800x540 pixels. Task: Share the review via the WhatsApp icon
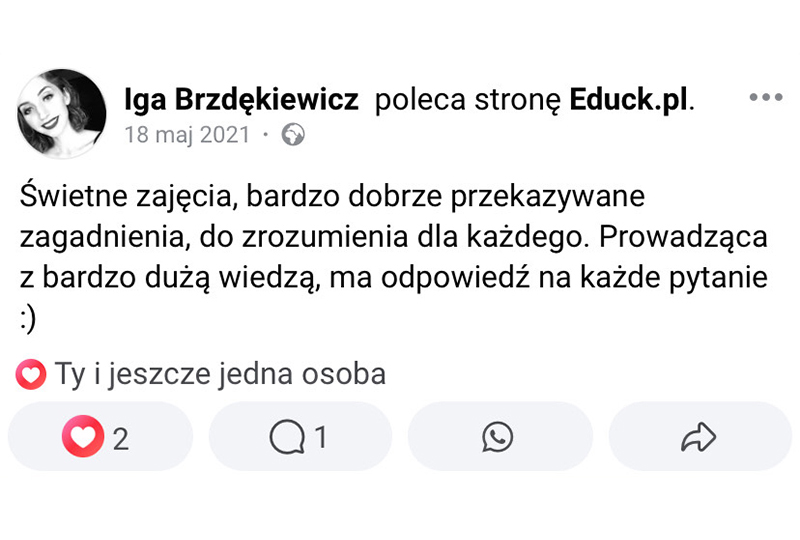[497, 437]
